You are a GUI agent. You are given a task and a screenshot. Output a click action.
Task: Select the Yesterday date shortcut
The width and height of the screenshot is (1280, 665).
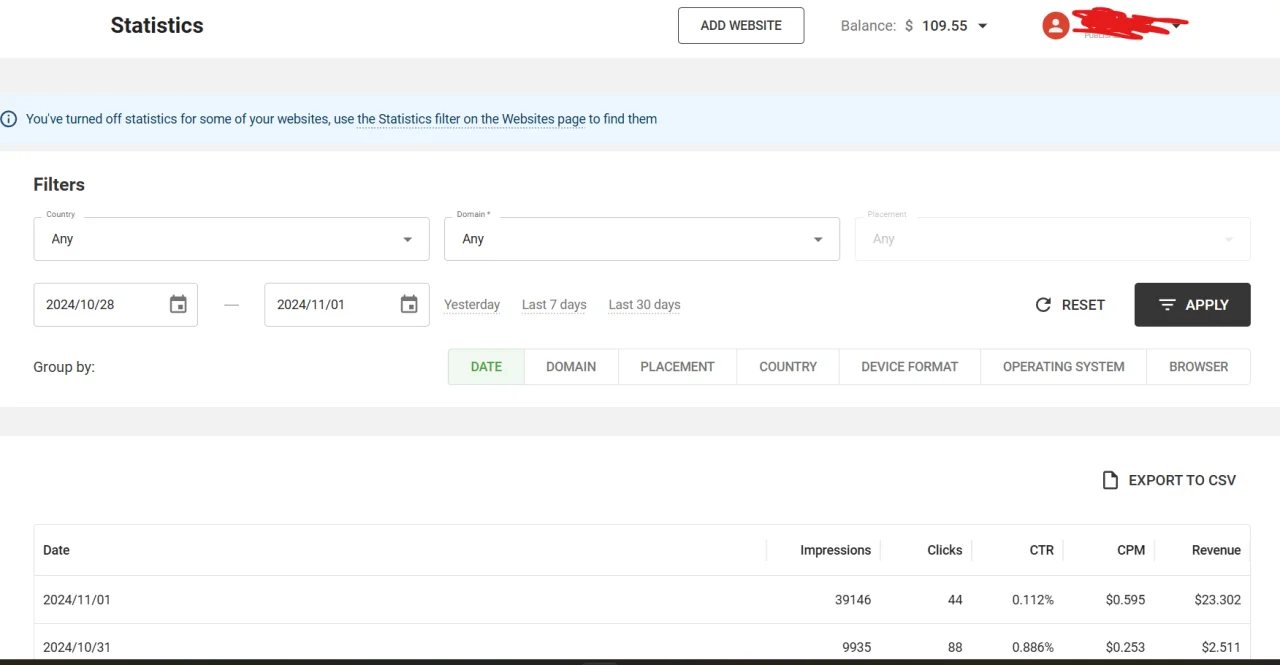[472, 304]
